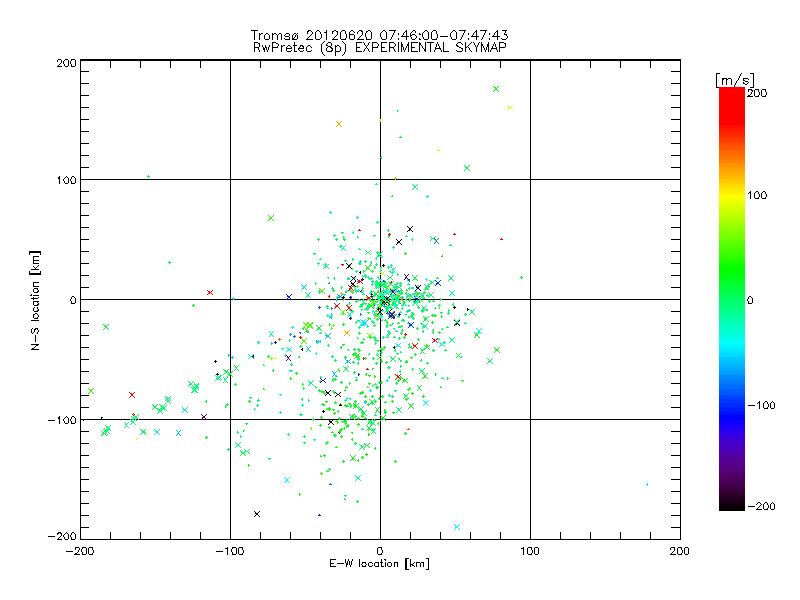Viewport: 800px width, 600px height.
Task: Click the colorbar label '200' at top
Action: (x=757, y=93)
